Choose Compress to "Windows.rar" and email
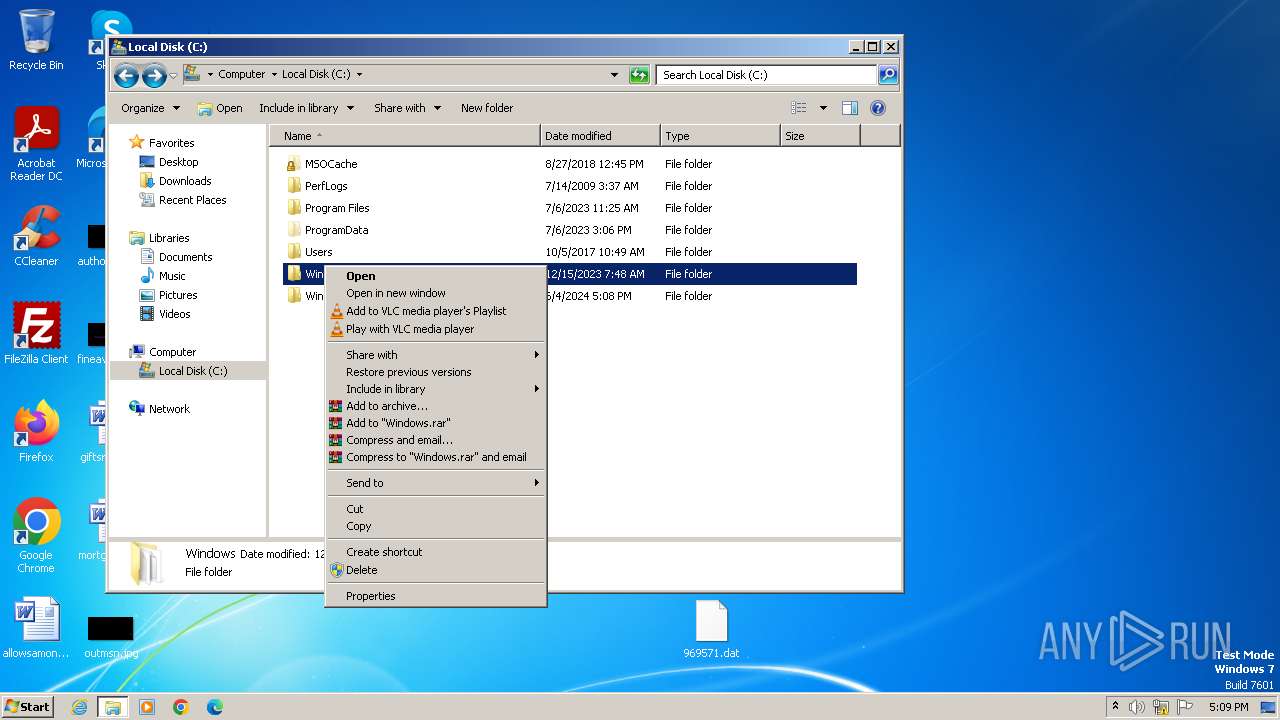 coord(436,457)
